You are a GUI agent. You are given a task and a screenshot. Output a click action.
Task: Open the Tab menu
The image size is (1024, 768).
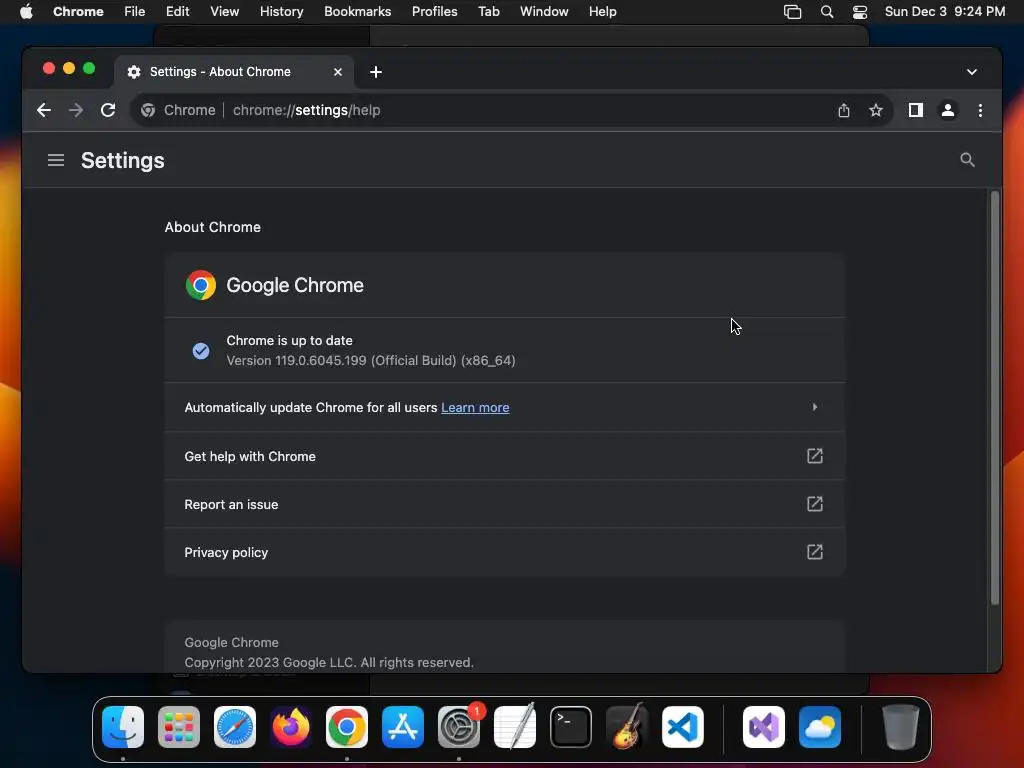[x=488, y=12]
